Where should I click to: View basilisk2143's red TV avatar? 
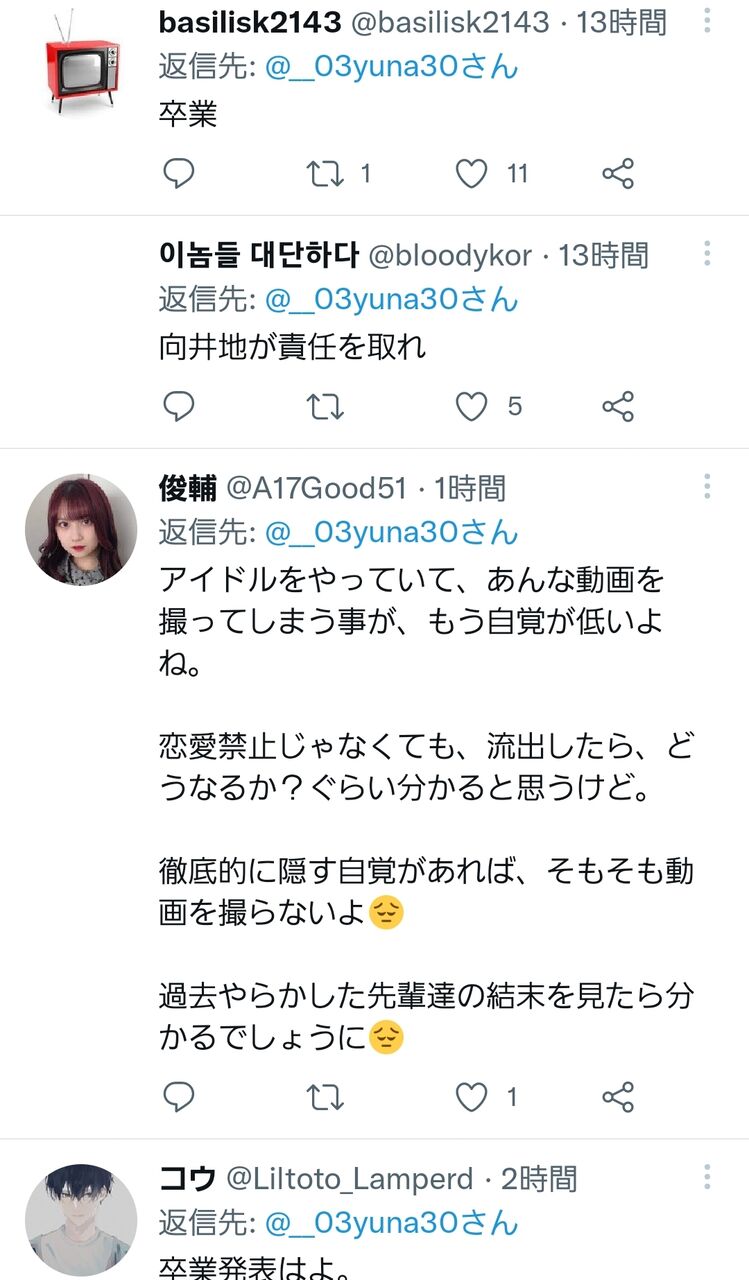(x=81, y=62)
